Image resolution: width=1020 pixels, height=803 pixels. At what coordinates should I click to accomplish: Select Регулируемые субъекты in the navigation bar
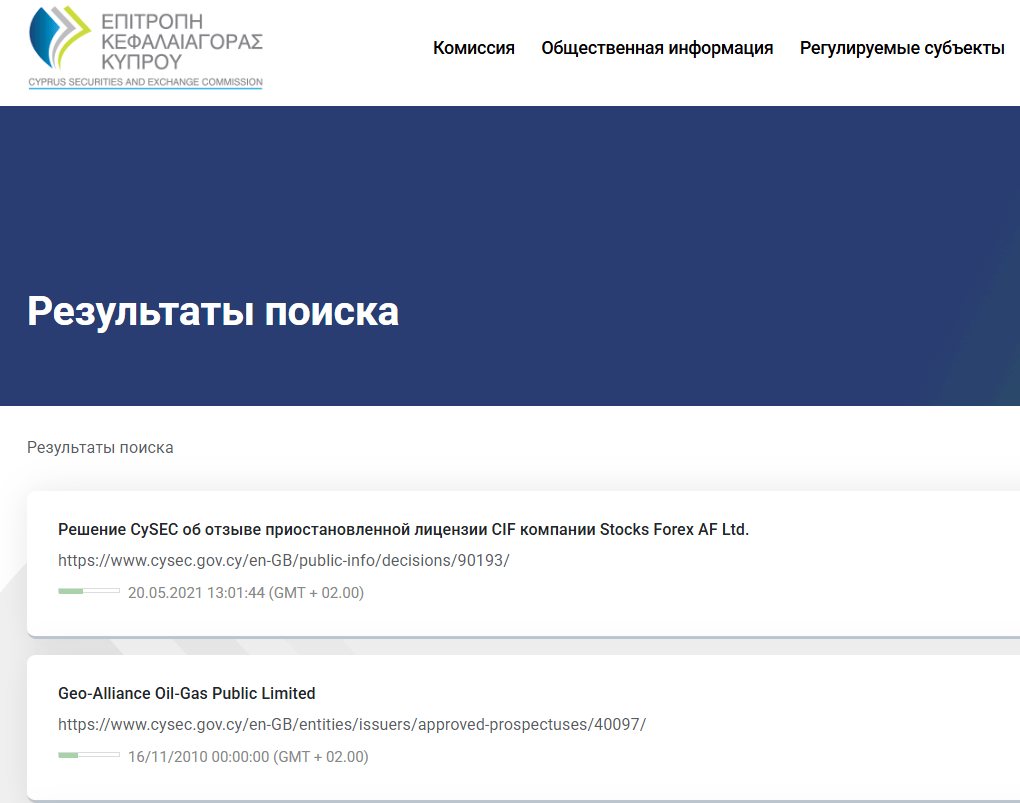click(903, 47)
